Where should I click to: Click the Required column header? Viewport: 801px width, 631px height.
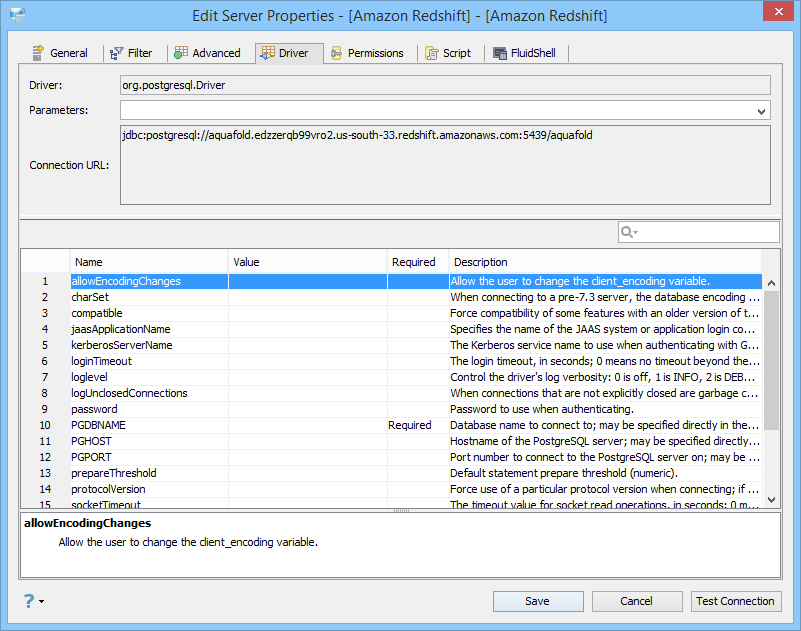click(417, 262)
